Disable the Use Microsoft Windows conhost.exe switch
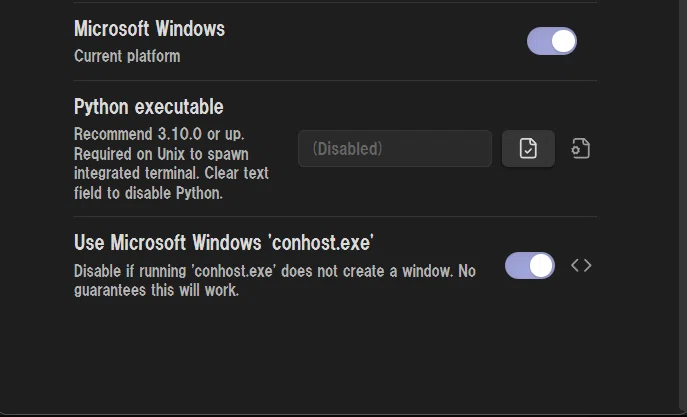Screen dimensions: 687x417 (530, 265)
